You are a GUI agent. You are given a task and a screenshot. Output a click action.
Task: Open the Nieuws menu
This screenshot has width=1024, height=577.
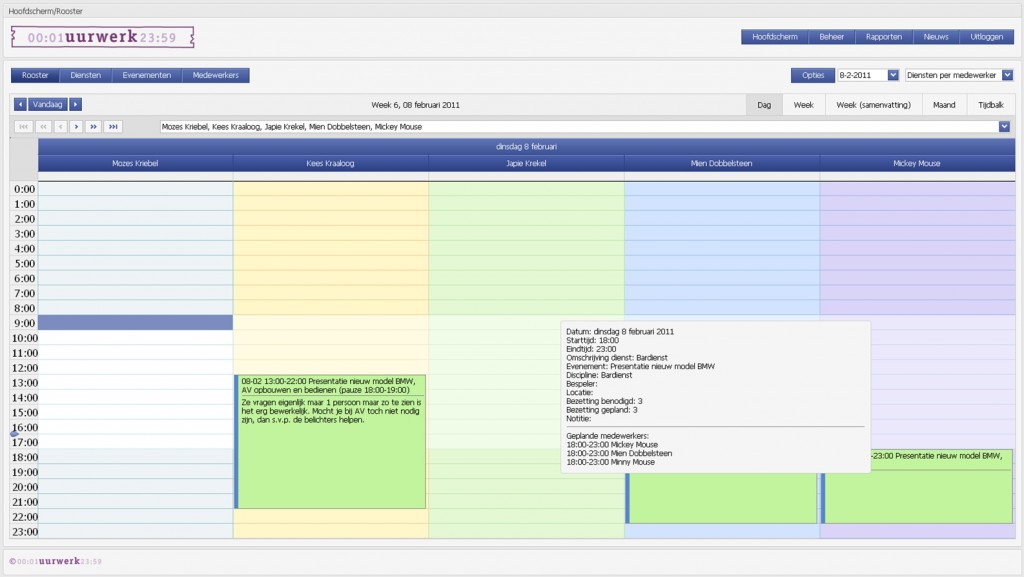coord(936,37)
